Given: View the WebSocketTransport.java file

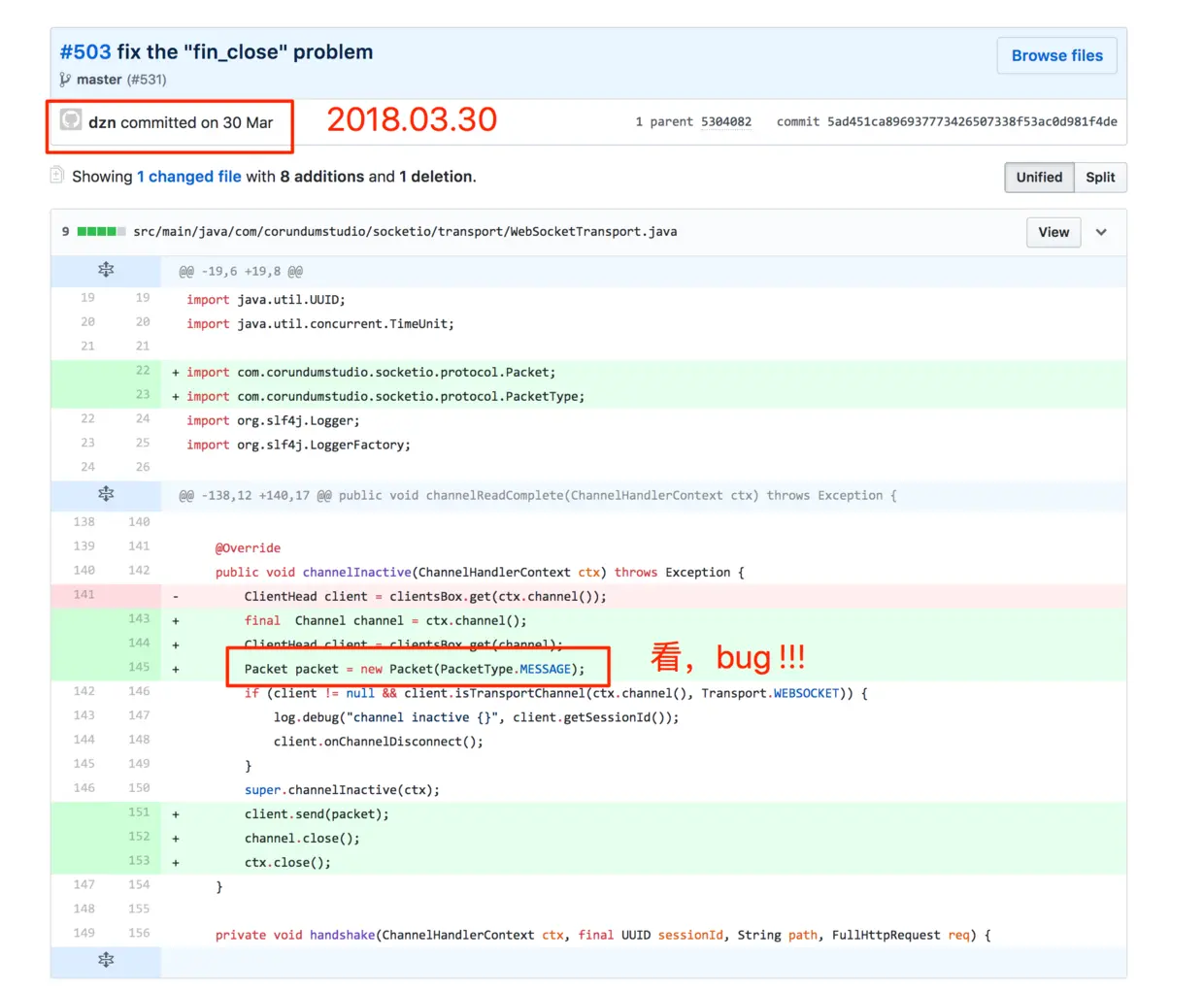Looking at the screenshot, I should [x=1053, y=232].
